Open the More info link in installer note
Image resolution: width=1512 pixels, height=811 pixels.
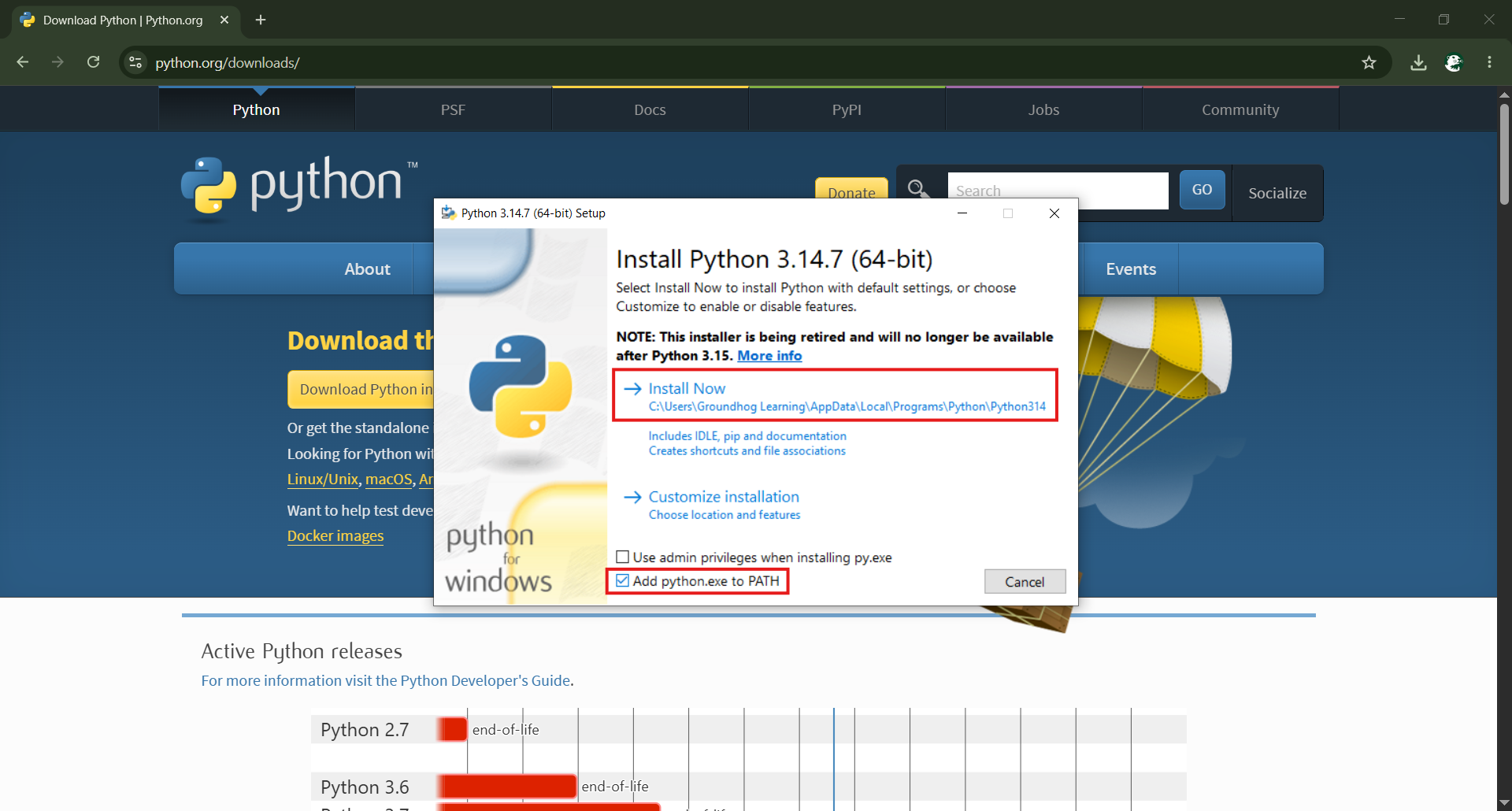(769, 356)
